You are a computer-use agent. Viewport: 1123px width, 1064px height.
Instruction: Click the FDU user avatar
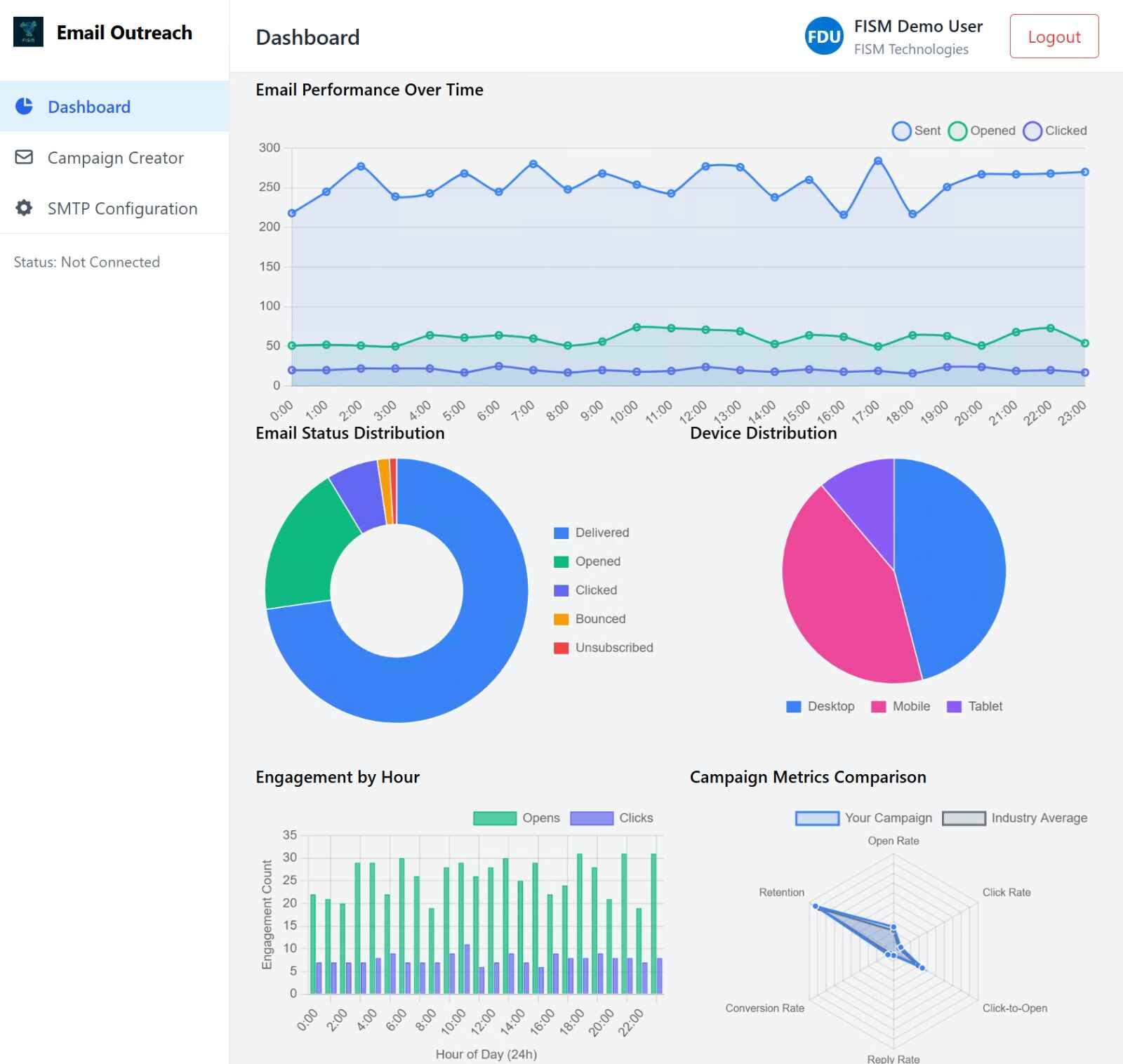tap(823, 36)
